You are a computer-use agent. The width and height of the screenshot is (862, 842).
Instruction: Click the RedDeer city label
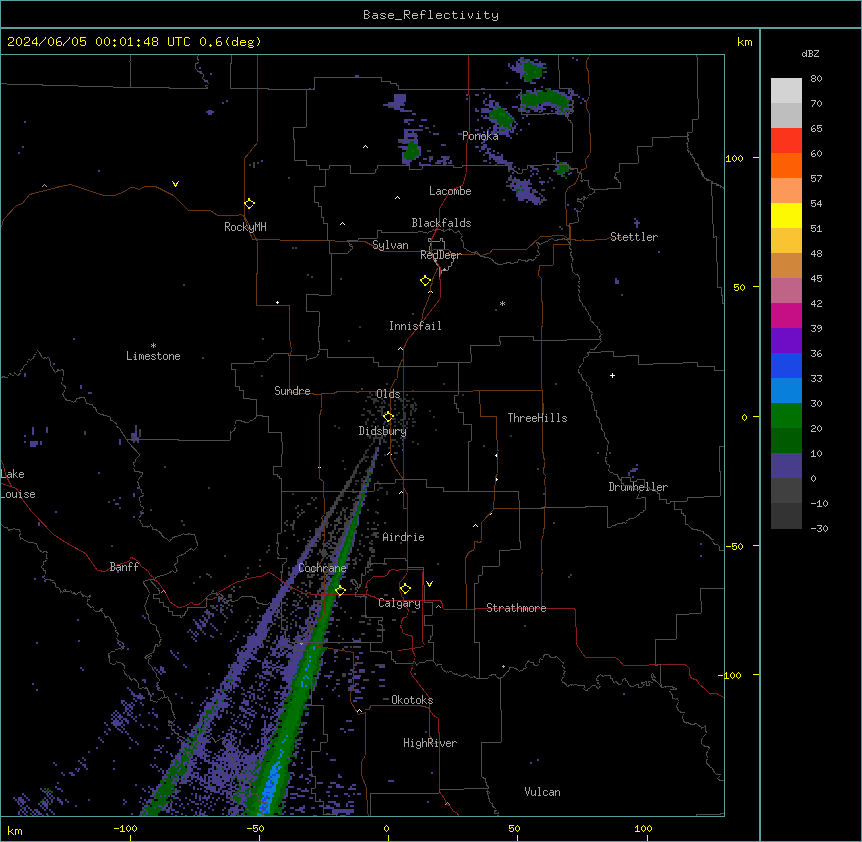(x=440, y=255)
